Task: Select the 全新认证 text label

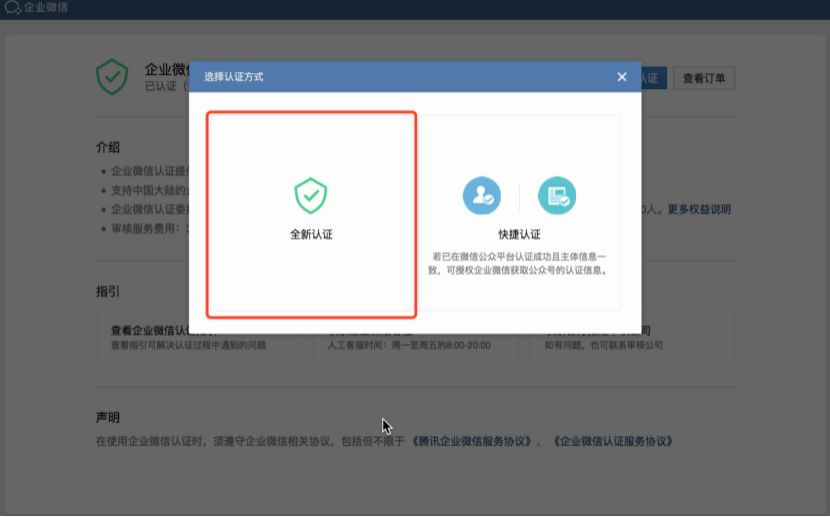Action: click(x=311, y=235)
